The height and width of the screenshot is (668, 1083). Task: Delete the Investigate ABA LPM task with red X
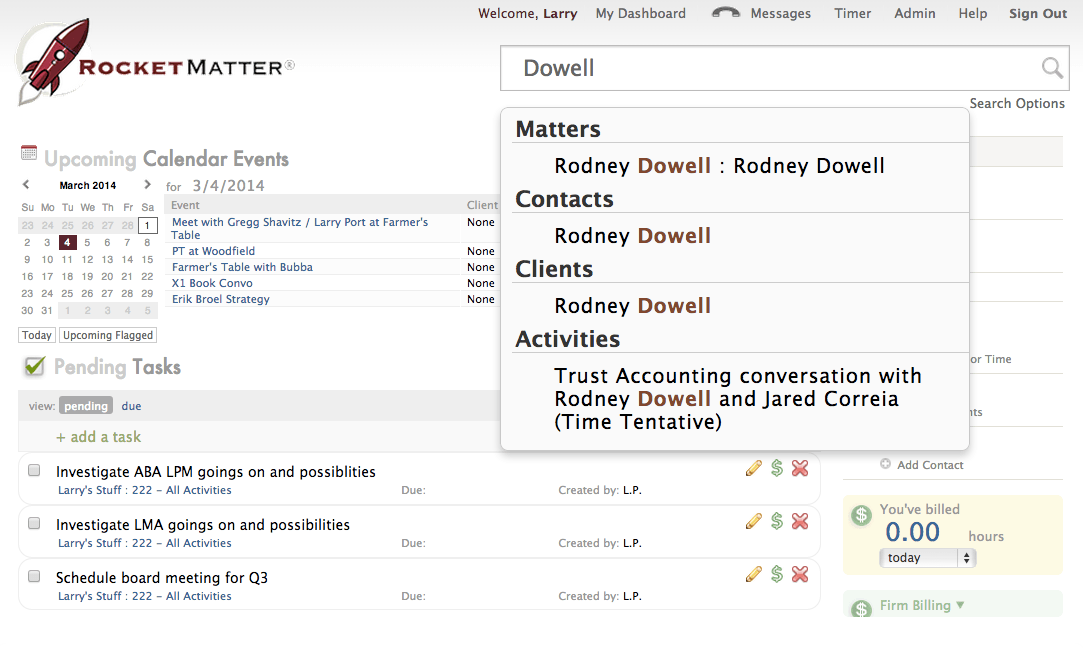pos(800,468)
